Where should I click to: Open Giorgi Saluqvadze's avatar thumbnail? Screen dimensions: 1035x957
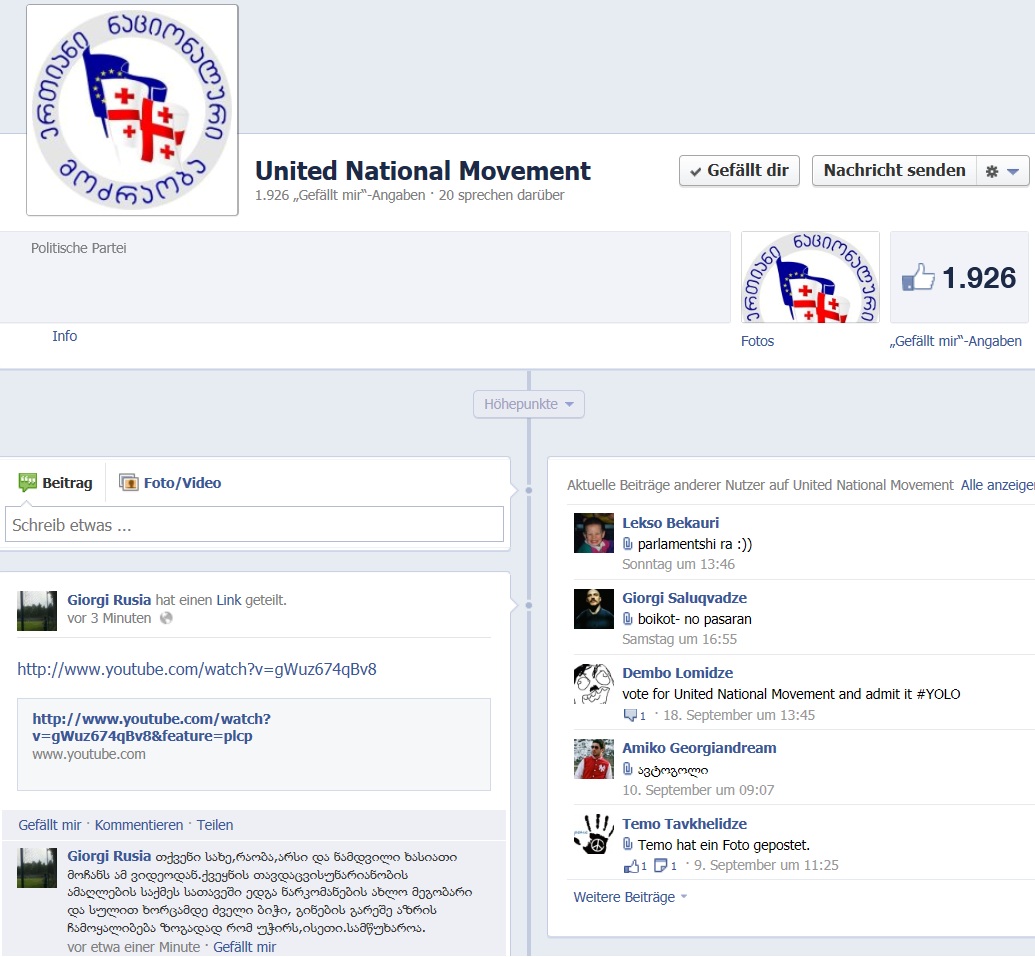point(593,609)
